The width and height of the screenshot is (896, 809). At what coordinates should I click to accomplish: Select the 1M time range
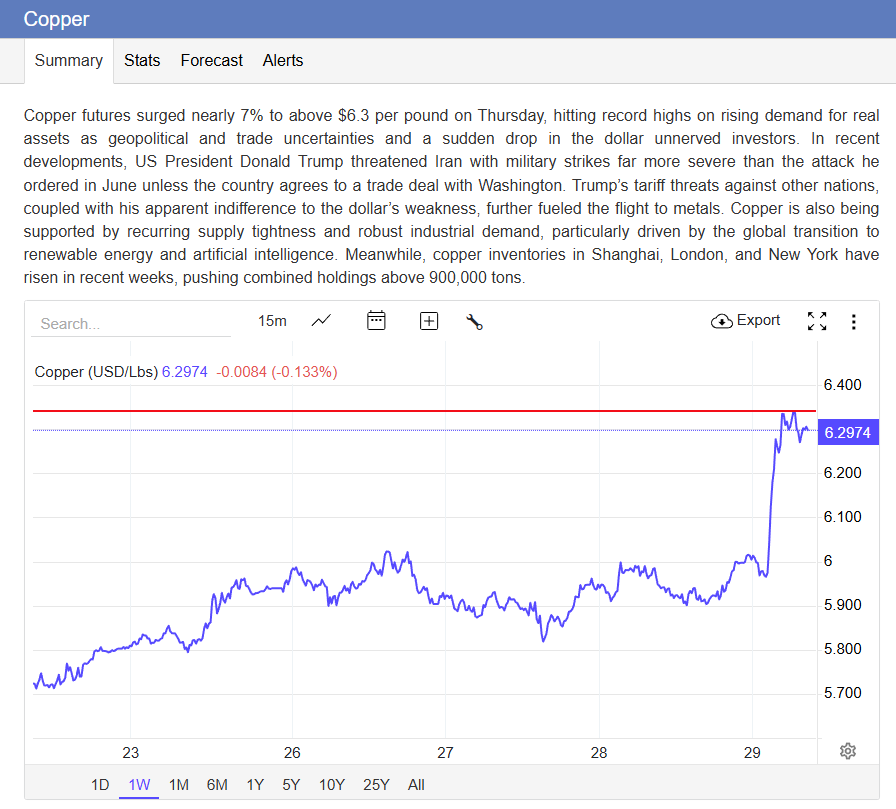(179, 785)
